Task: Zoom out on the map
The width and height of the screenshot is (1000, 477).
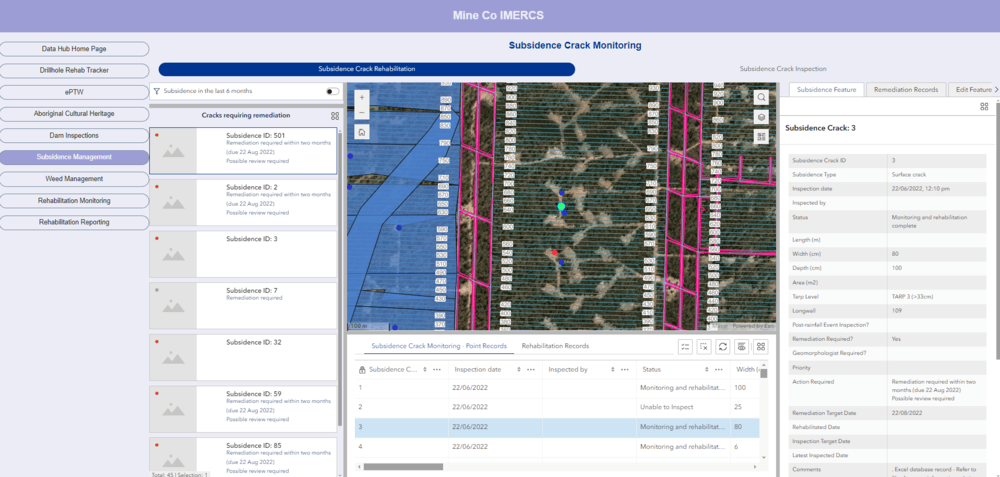Action: 362,112
